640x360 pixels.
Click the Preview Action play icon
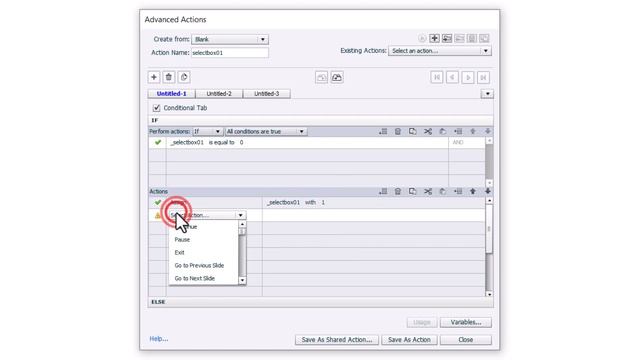[422, 38]
